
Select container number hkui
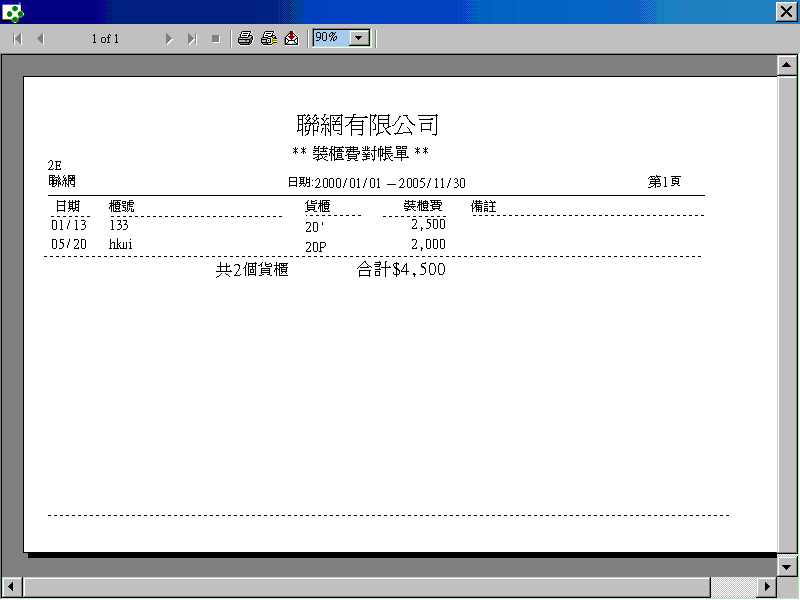(120, 244)
